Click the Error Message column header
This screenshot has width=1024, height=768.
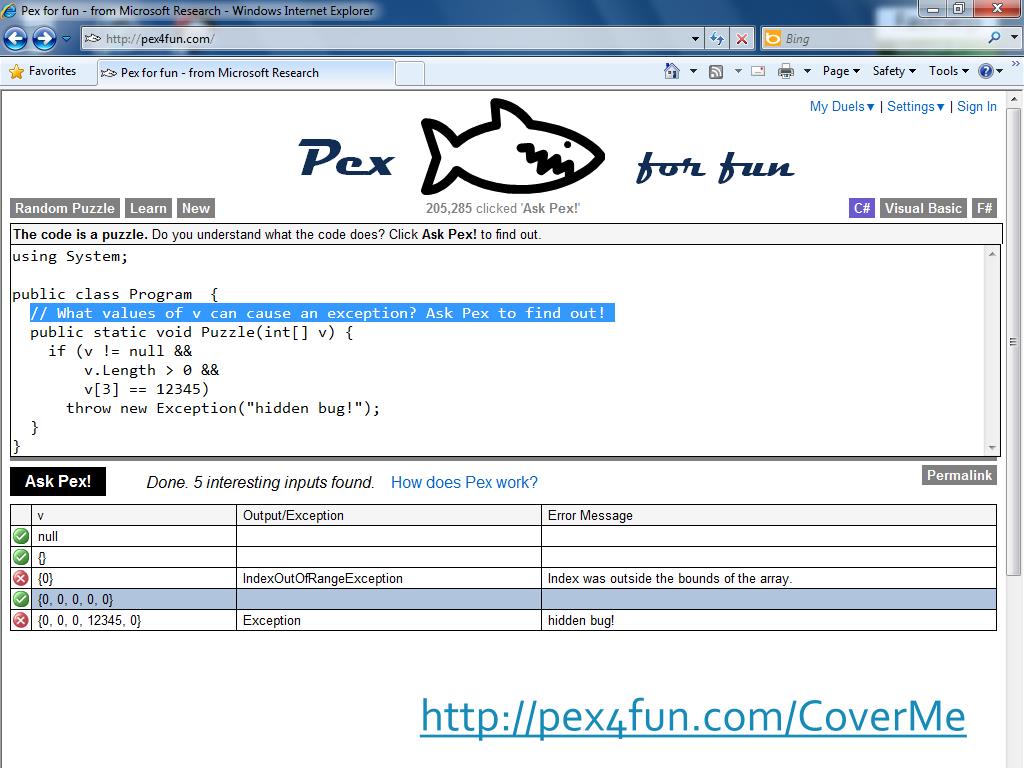[769, 515]
